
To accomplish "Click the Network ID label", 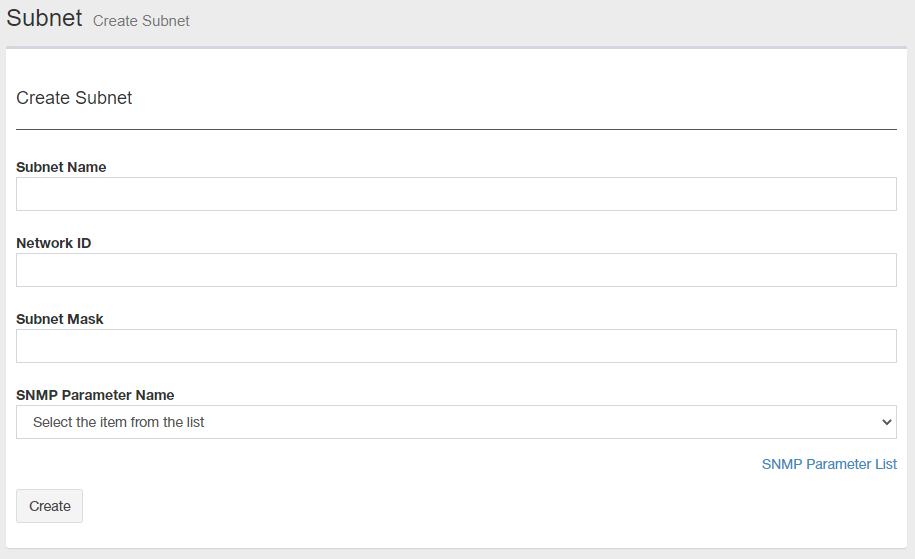I will pos(54,243).
